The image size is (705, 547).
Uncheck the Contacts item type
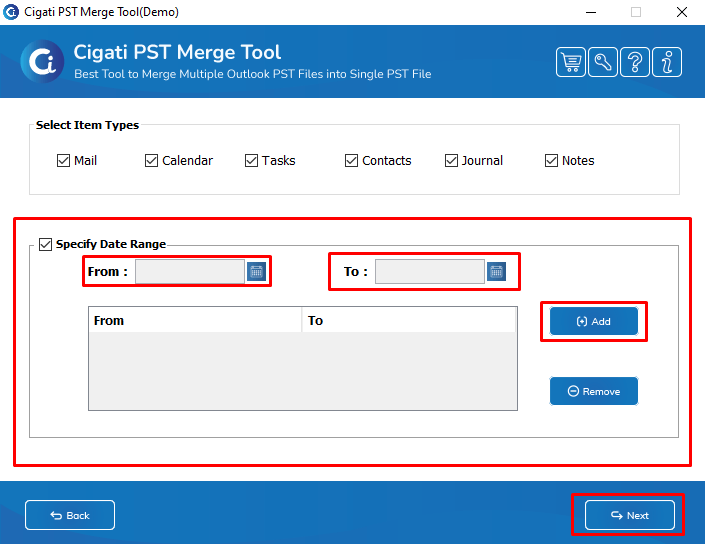click(351, 160)
